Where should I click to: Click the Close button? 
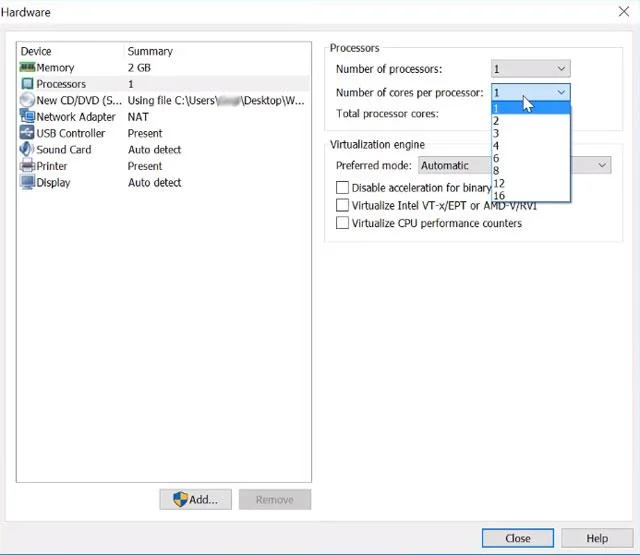coord(518,538)
